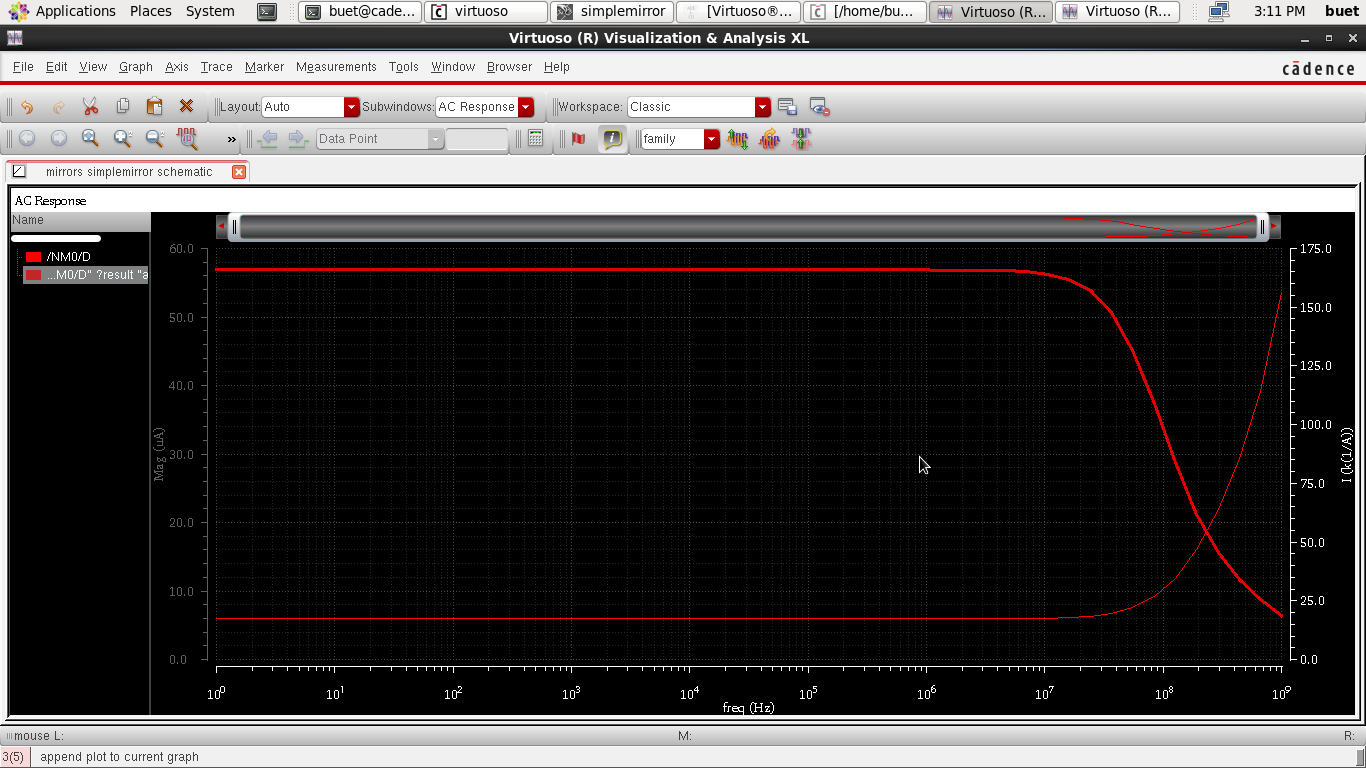The height and width of the screenshot is (768, 1366).
Task: Delete selection with the red X icon
Action: tap(185, 107)
